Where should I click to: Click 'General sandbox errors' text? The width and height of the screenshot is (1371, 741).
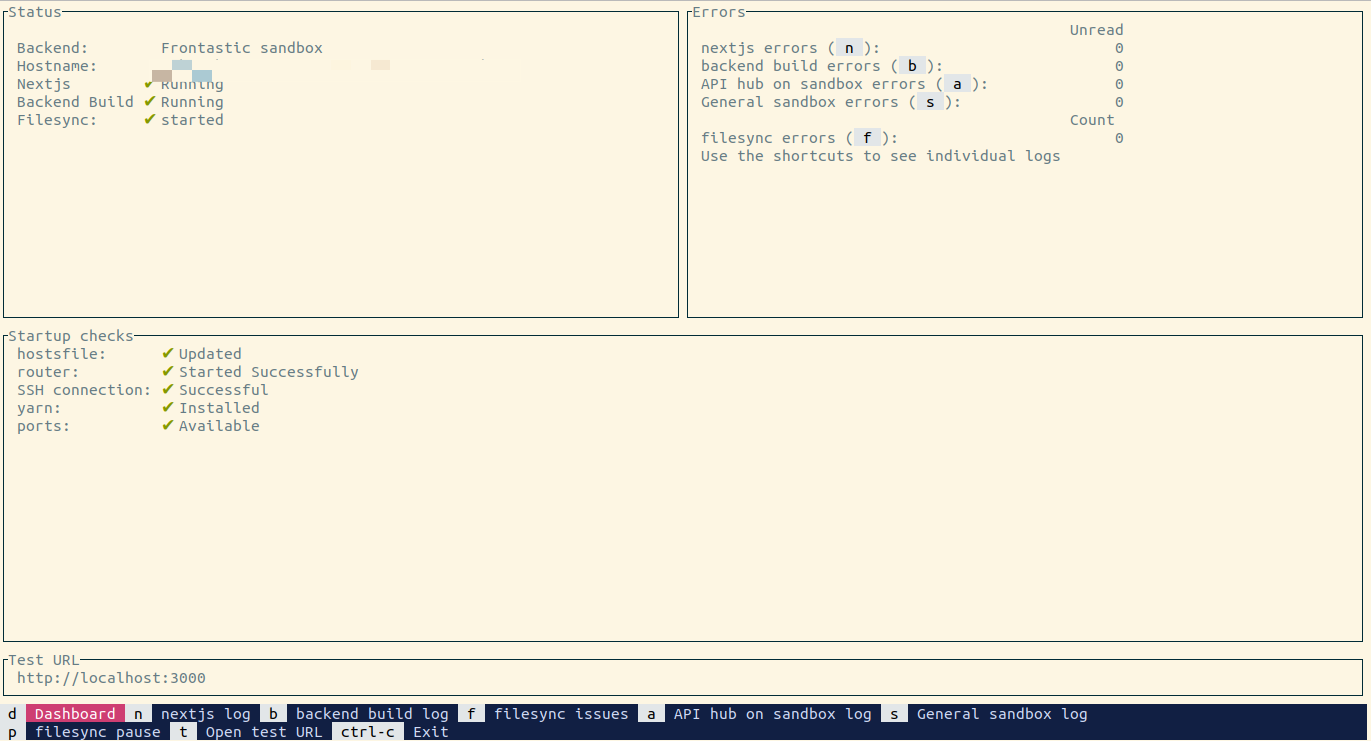(800, 102)
